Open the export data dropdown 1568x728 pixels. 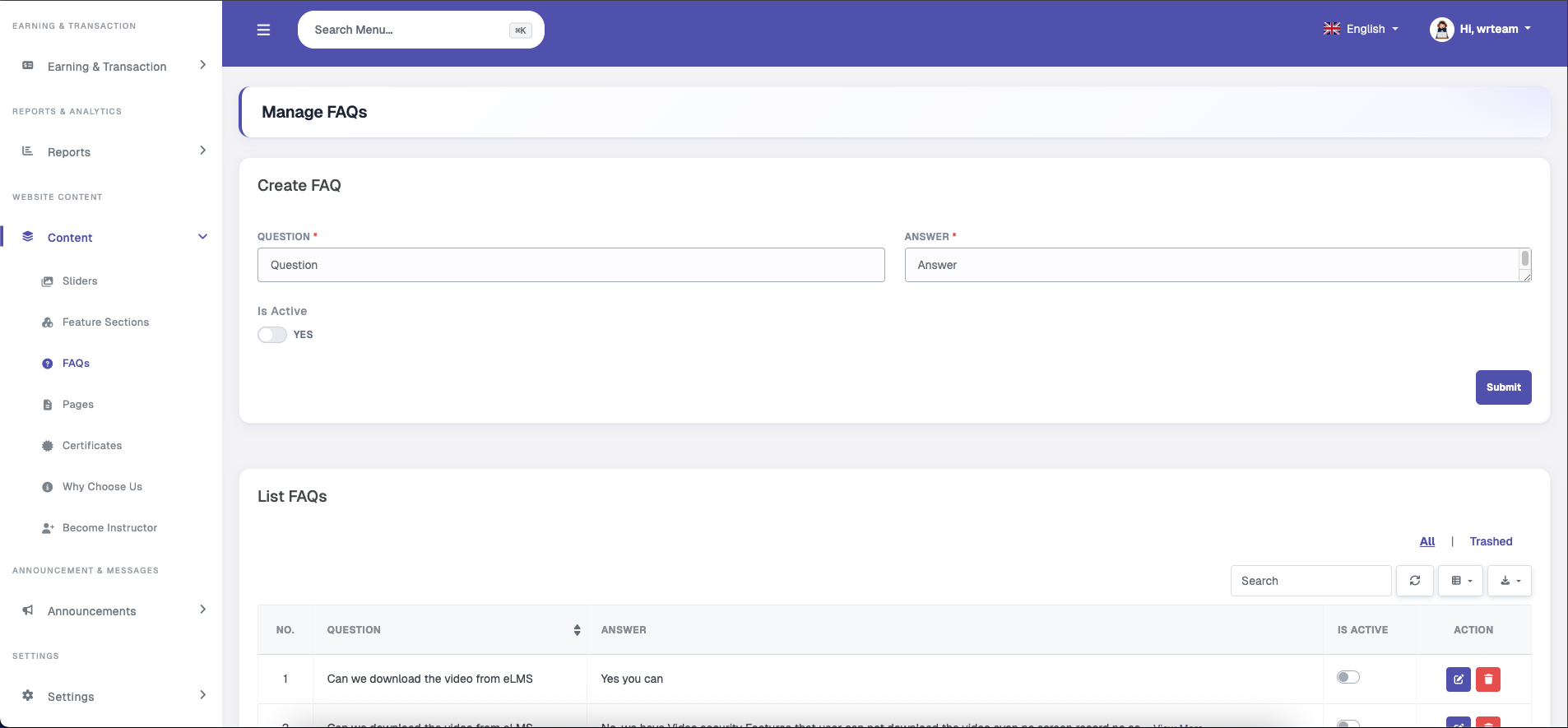[1510, 581]
